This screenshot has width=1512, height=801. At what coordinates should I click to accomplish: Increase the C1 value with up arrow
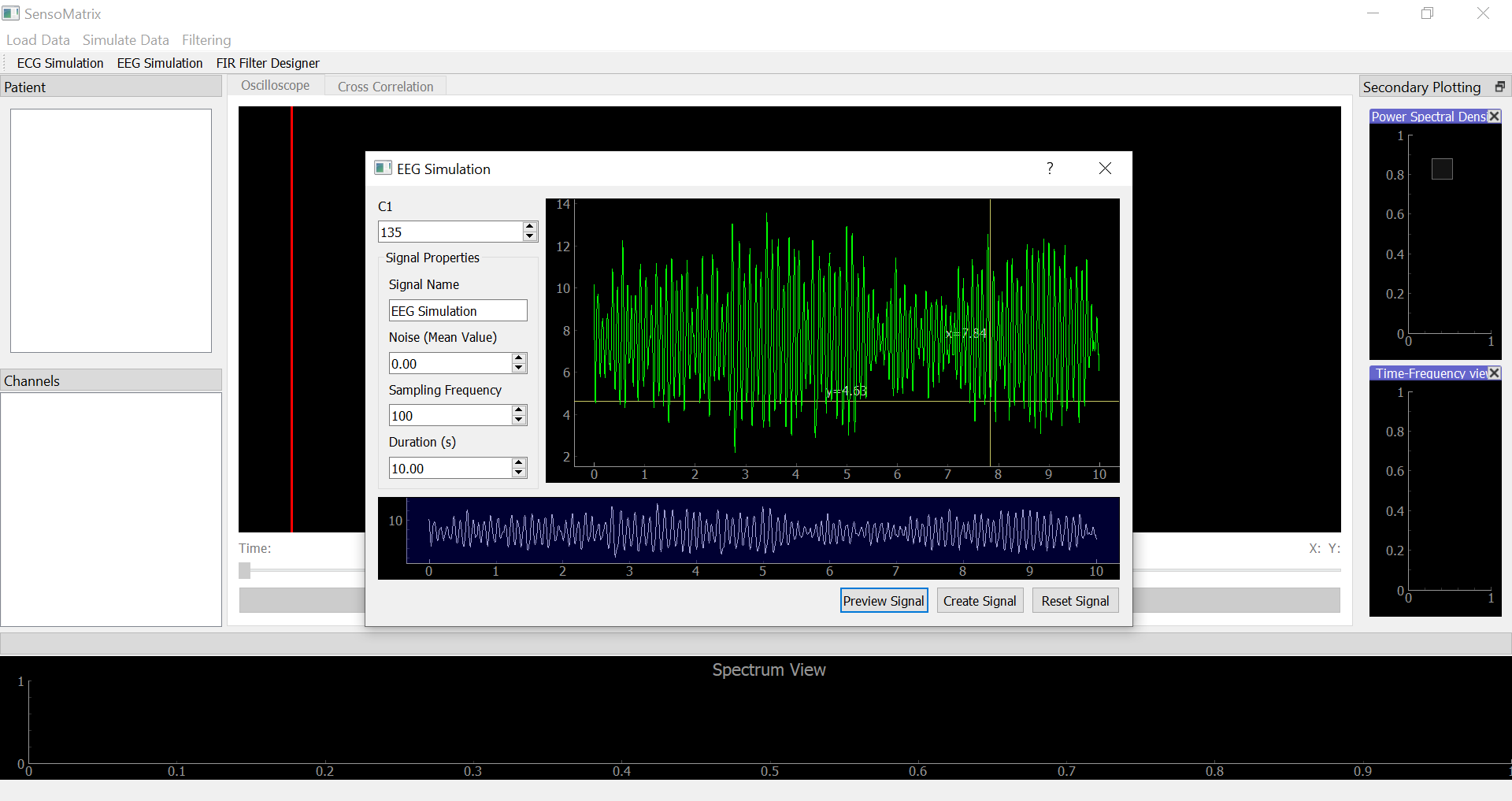click(x=530, y=227)
